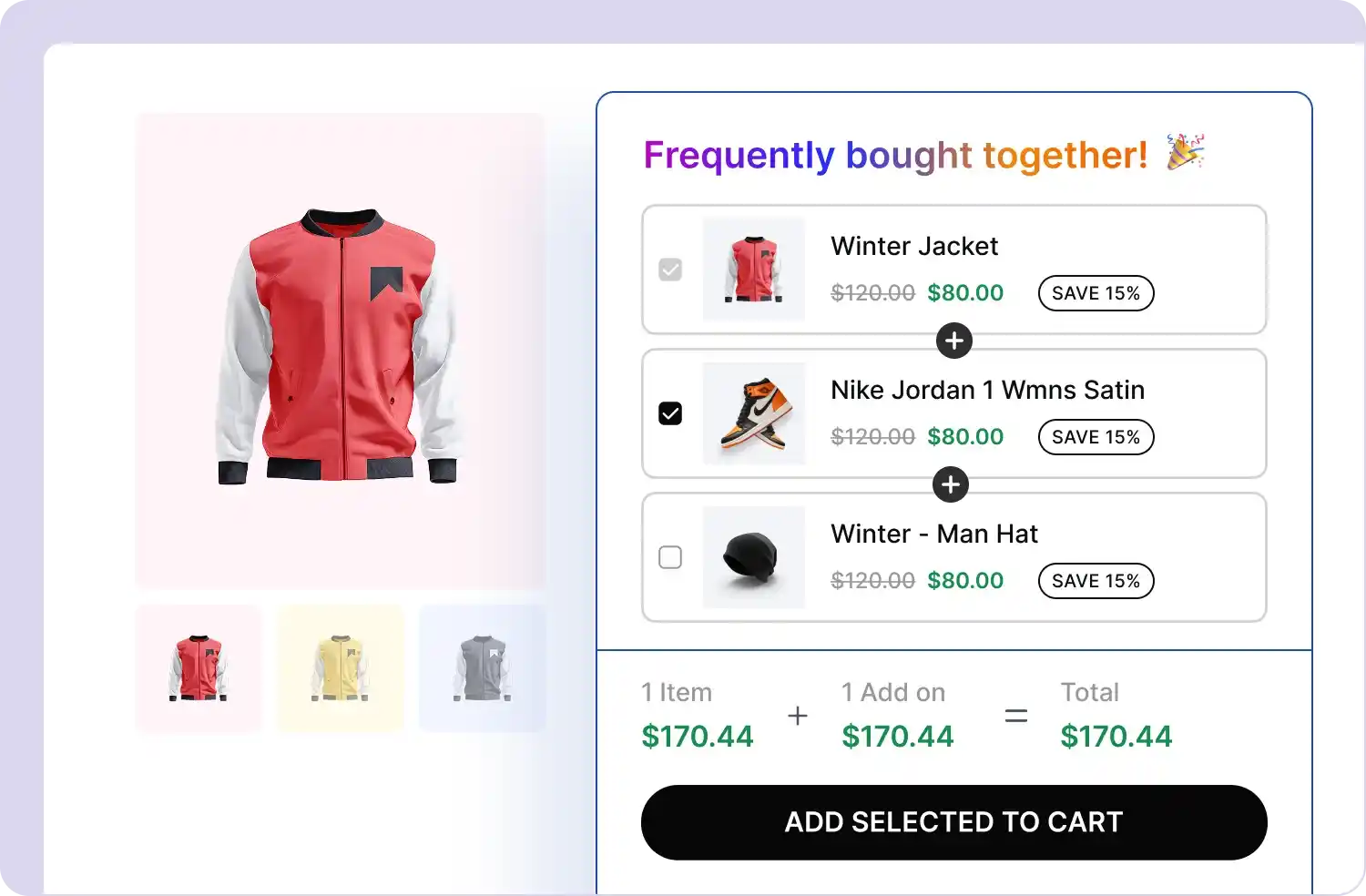Open the gray jacket variant thumbnail
Viewport: 1366px width, 896px height.
pos(482,667)
